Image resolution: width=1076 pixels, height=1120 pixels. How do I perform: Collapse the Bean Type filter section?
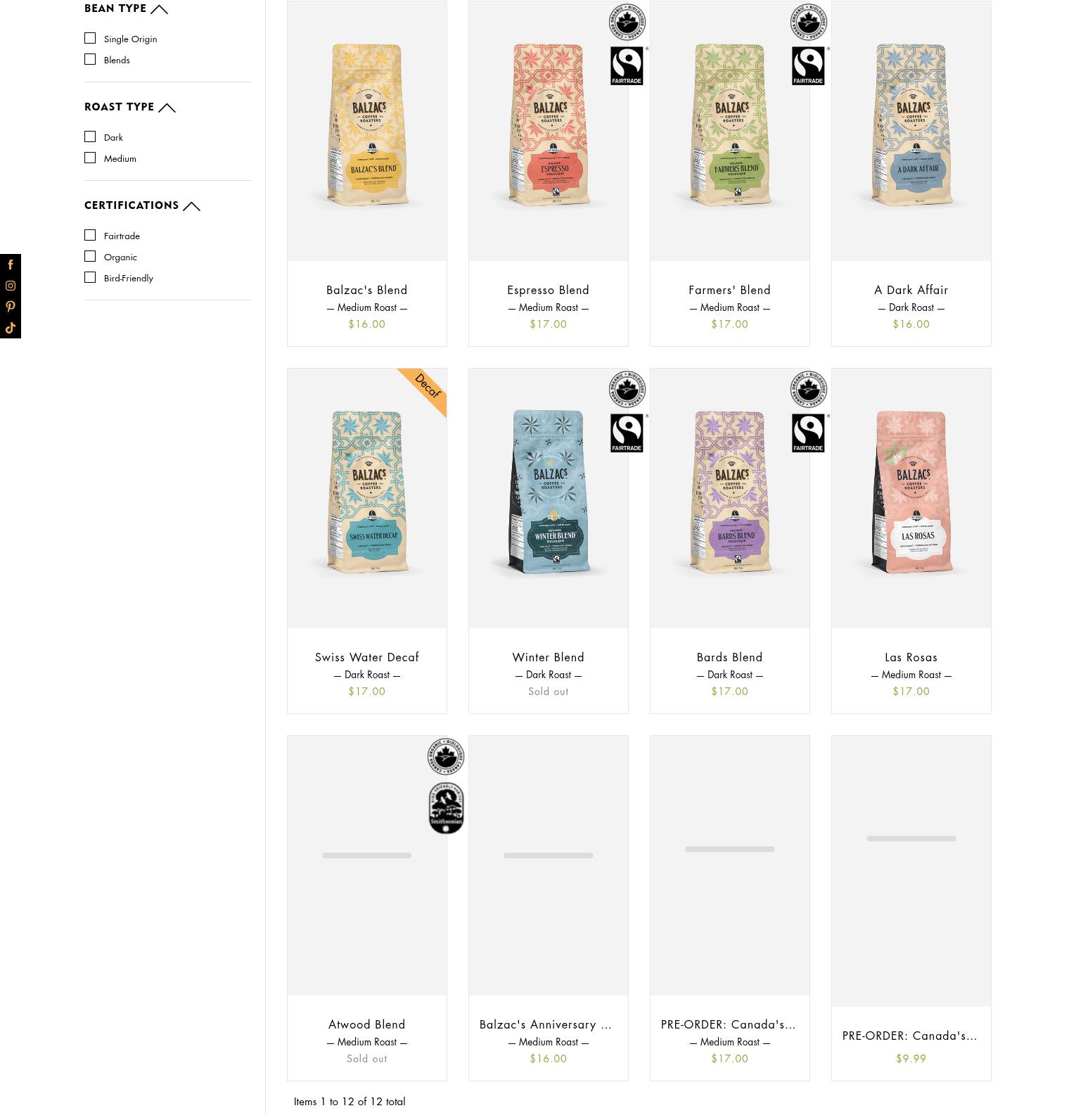[159, 9]
